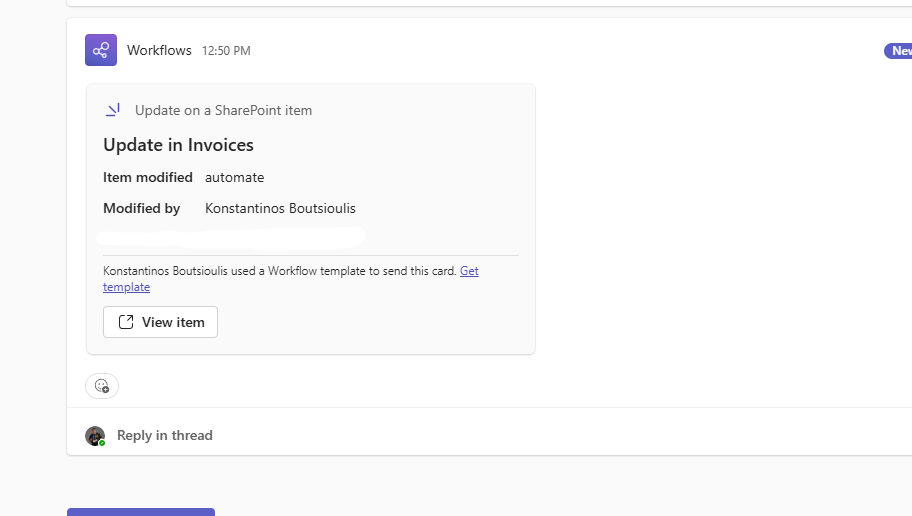Click the automate item value
The width and height of the screenshot is (912, 516).
coord(234,177)
